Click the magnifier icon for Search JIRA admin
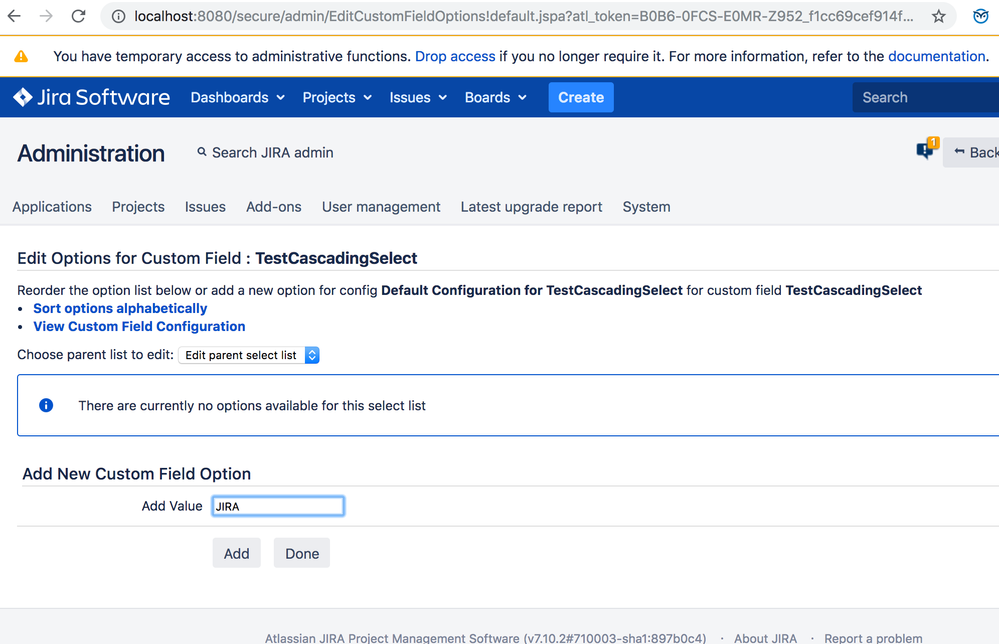 (x=201, y=152)
